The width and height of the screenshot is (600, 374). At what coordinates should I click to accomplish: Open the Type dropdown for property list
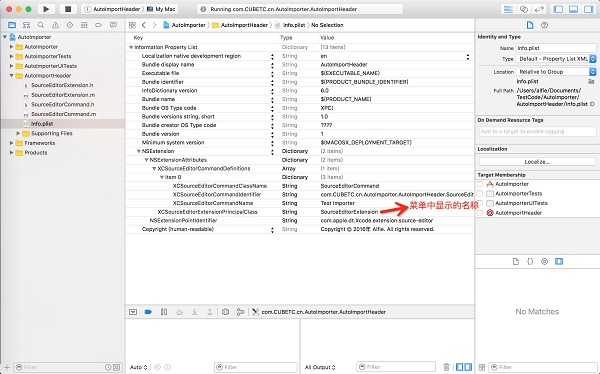(x=556, y=59)
